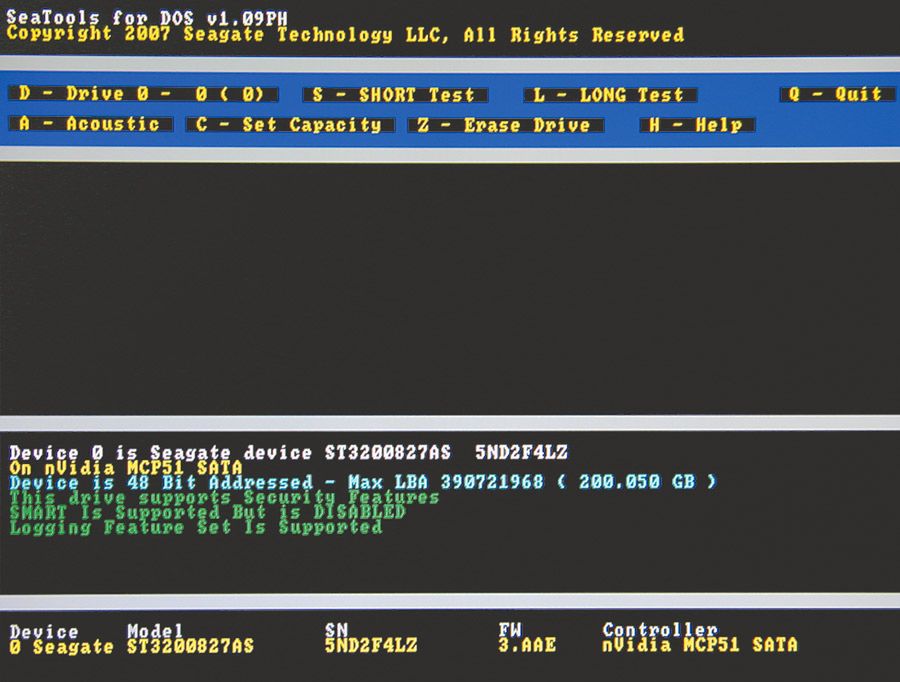Select the D - Drive 0 menu option
Screen dimensions: 900x682
click(x=143, y=94)
